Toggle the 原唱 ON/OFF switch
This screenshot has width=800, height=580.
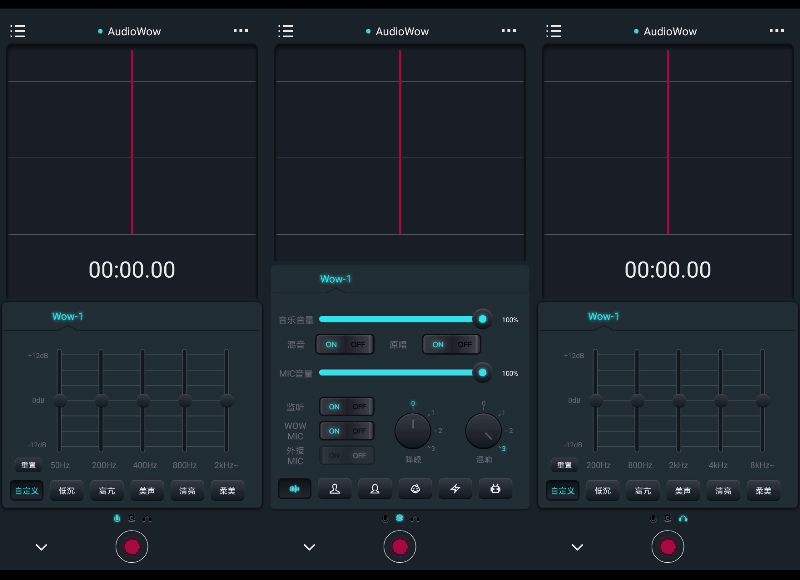451,344
